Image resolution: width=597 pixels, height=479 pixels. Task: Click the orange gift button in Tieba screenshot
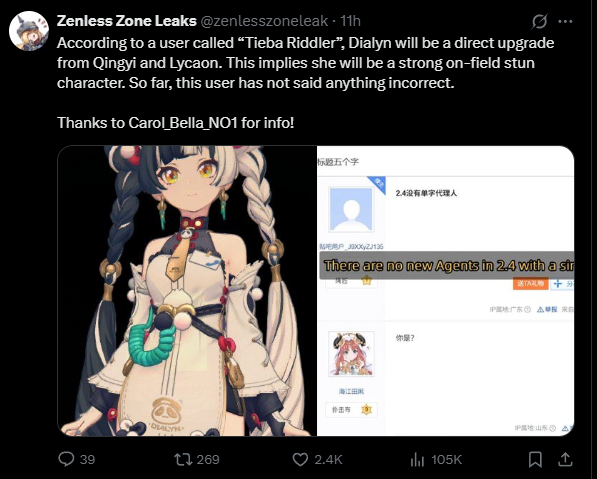coord(530,284)
